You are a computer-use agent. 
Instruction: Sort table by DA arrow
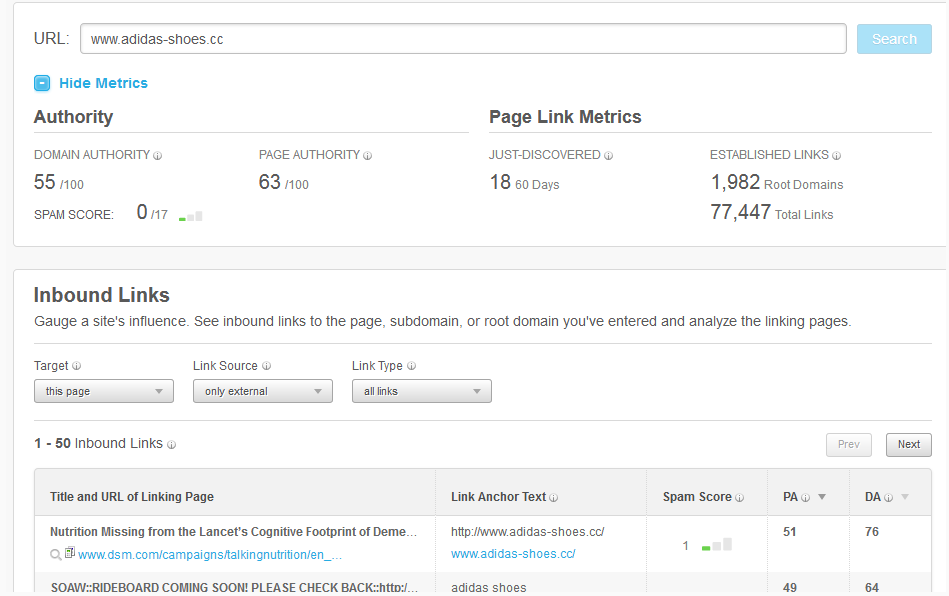905,497
